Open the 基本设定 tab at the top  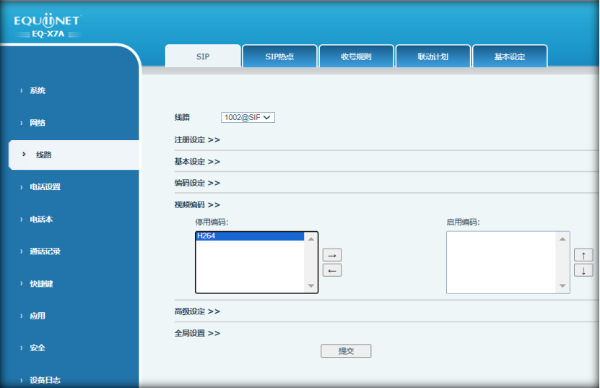point(510,56)
